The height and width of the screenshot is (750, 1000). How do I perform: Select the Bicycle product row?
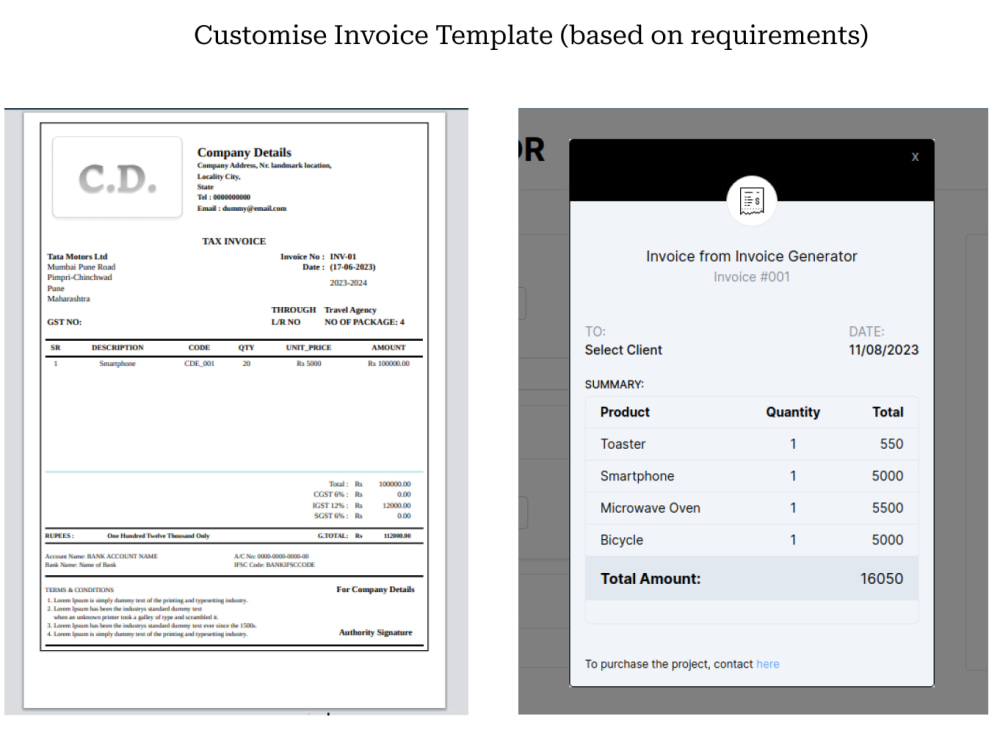tap(752, 540)
